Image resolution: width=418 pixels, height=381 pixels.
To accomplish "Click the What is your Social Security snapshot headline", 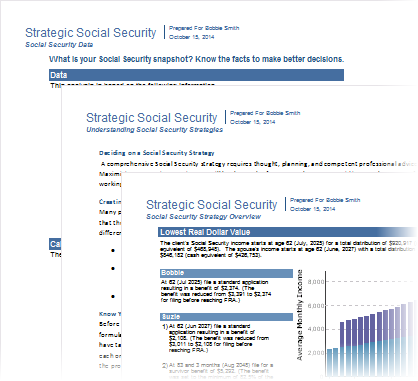I will [x=196, y=59].
